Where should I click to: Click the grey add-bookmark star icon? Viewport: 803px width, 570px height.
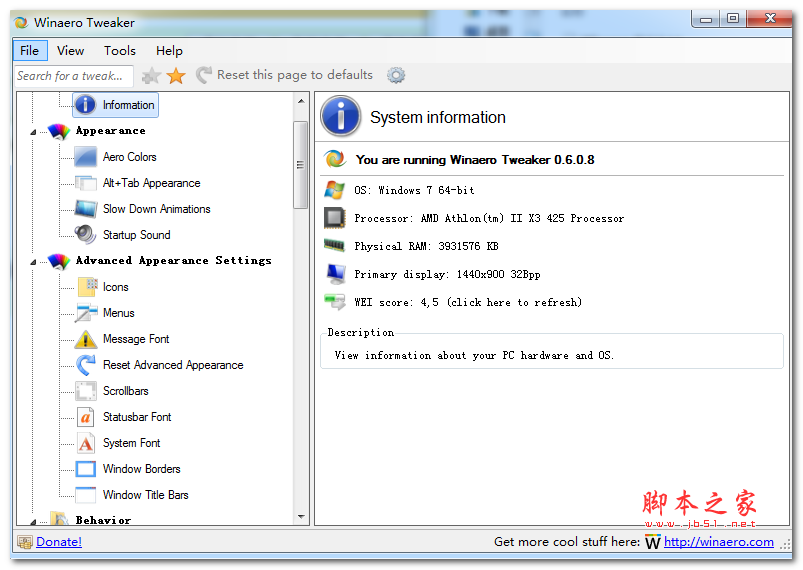[152, 76]
